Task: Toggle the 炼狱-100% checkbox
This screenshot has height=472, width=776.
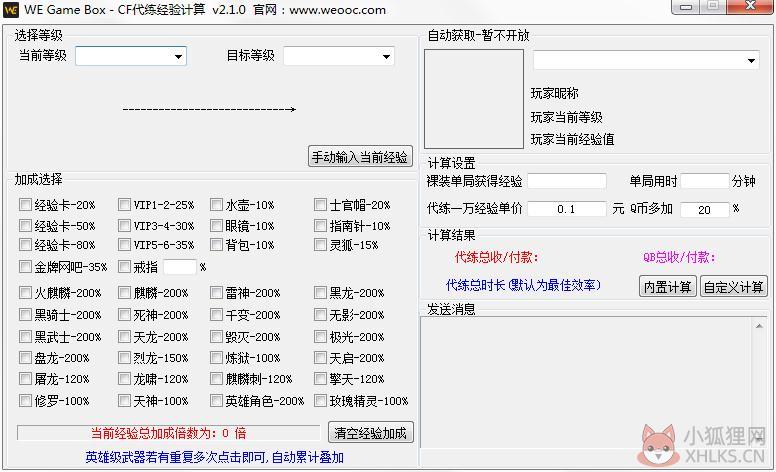Action: tap(216, 357)
